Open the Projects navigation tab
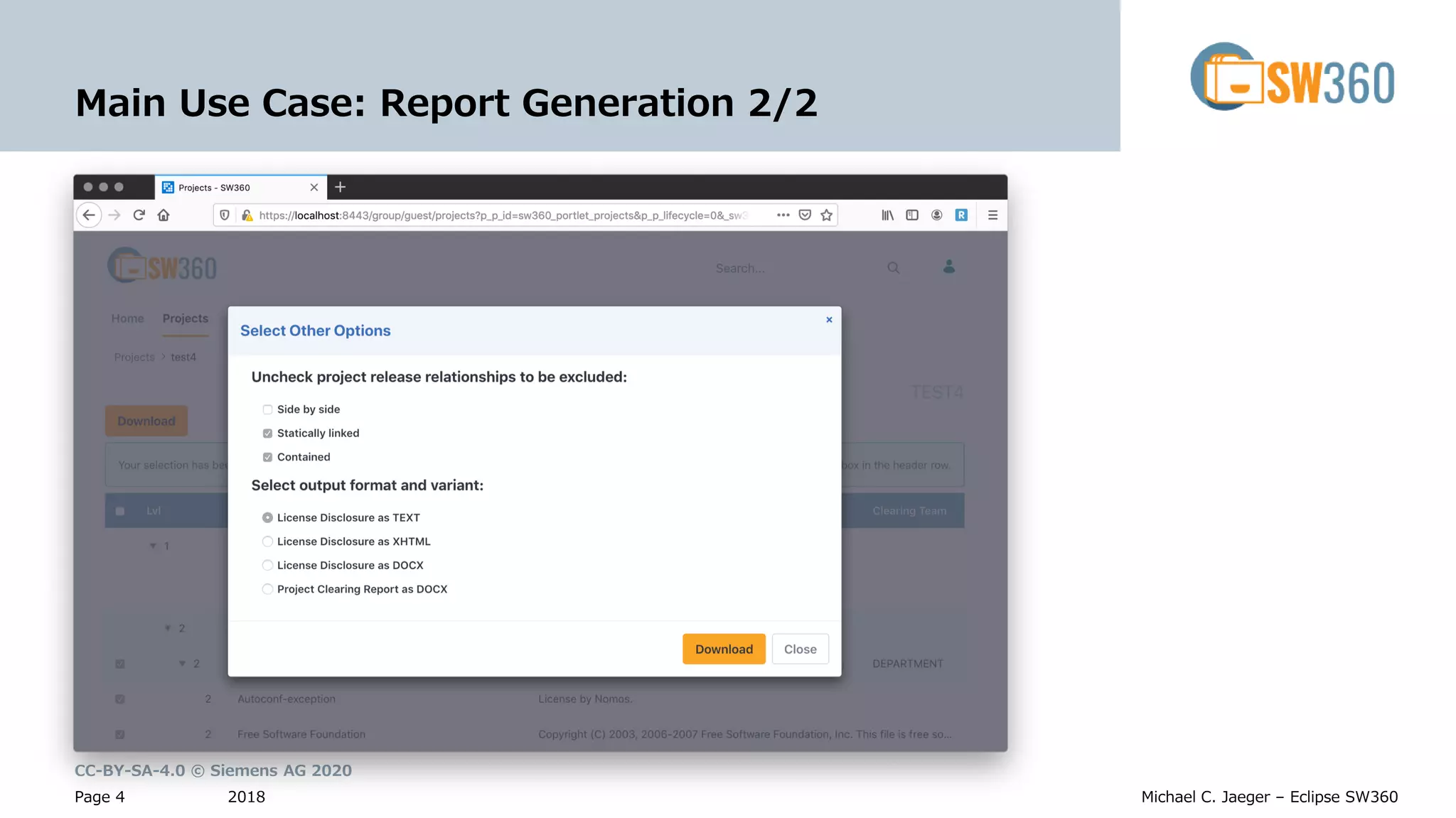This screenshot has width=1456, height=818. (186, 318)
